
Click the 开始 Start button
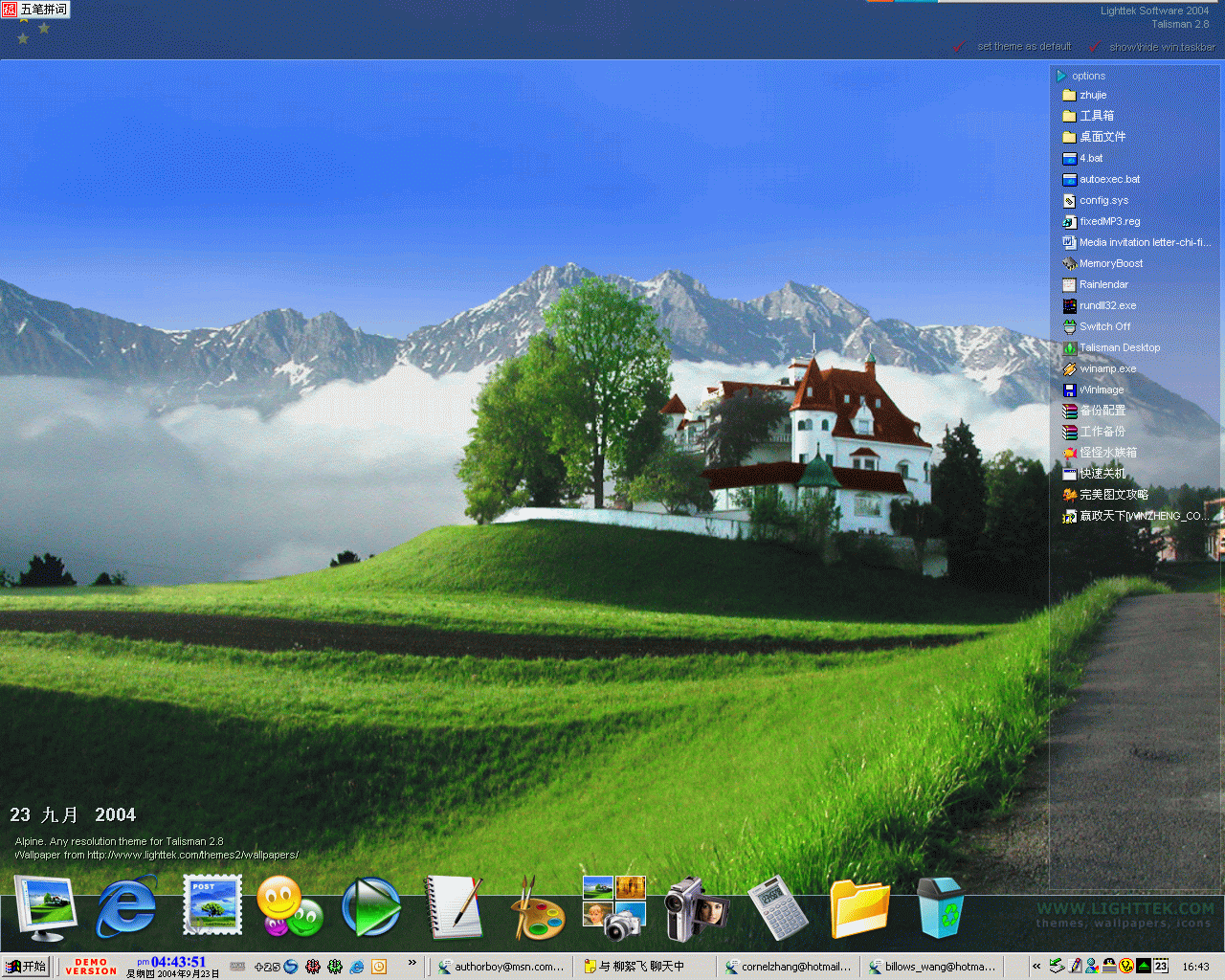[26, 967]
